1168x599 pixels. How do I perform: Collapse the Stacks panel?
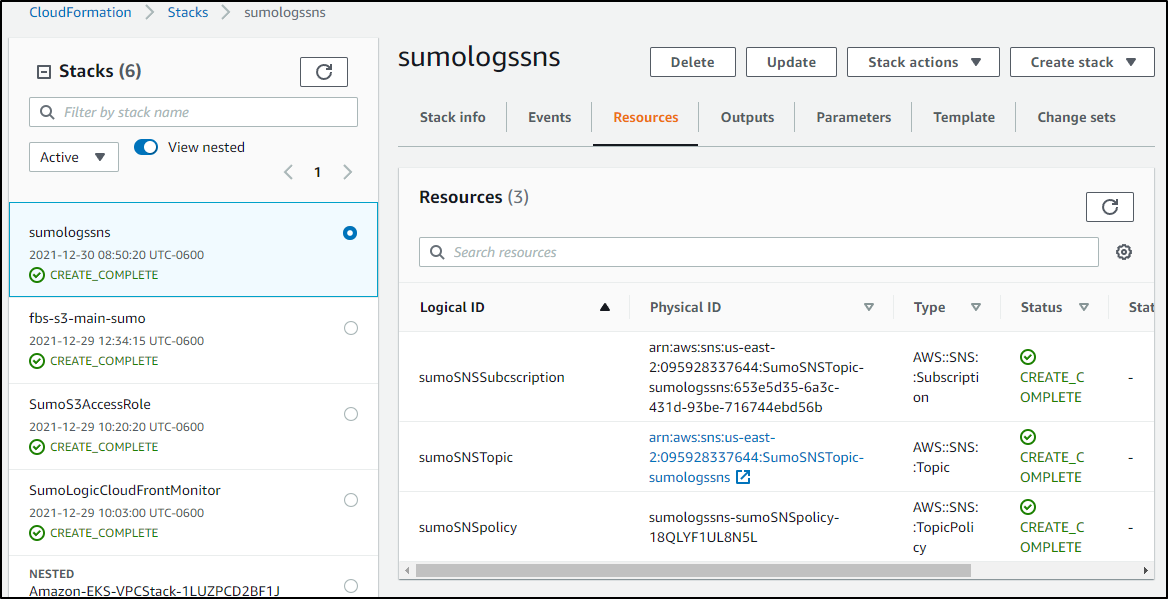44,72
